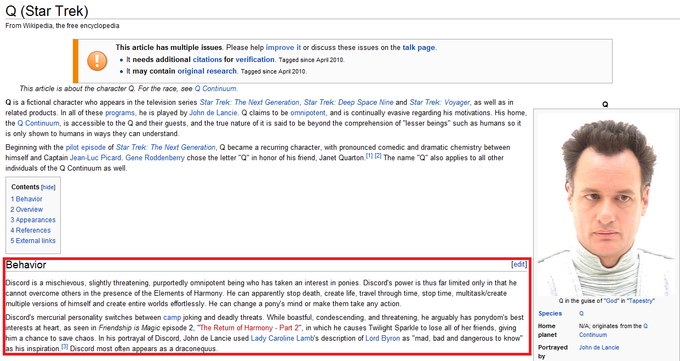Jump to footnote [3]
Image resolution: width=680 pixels, height=361 pixels.
tap(64, 347)
